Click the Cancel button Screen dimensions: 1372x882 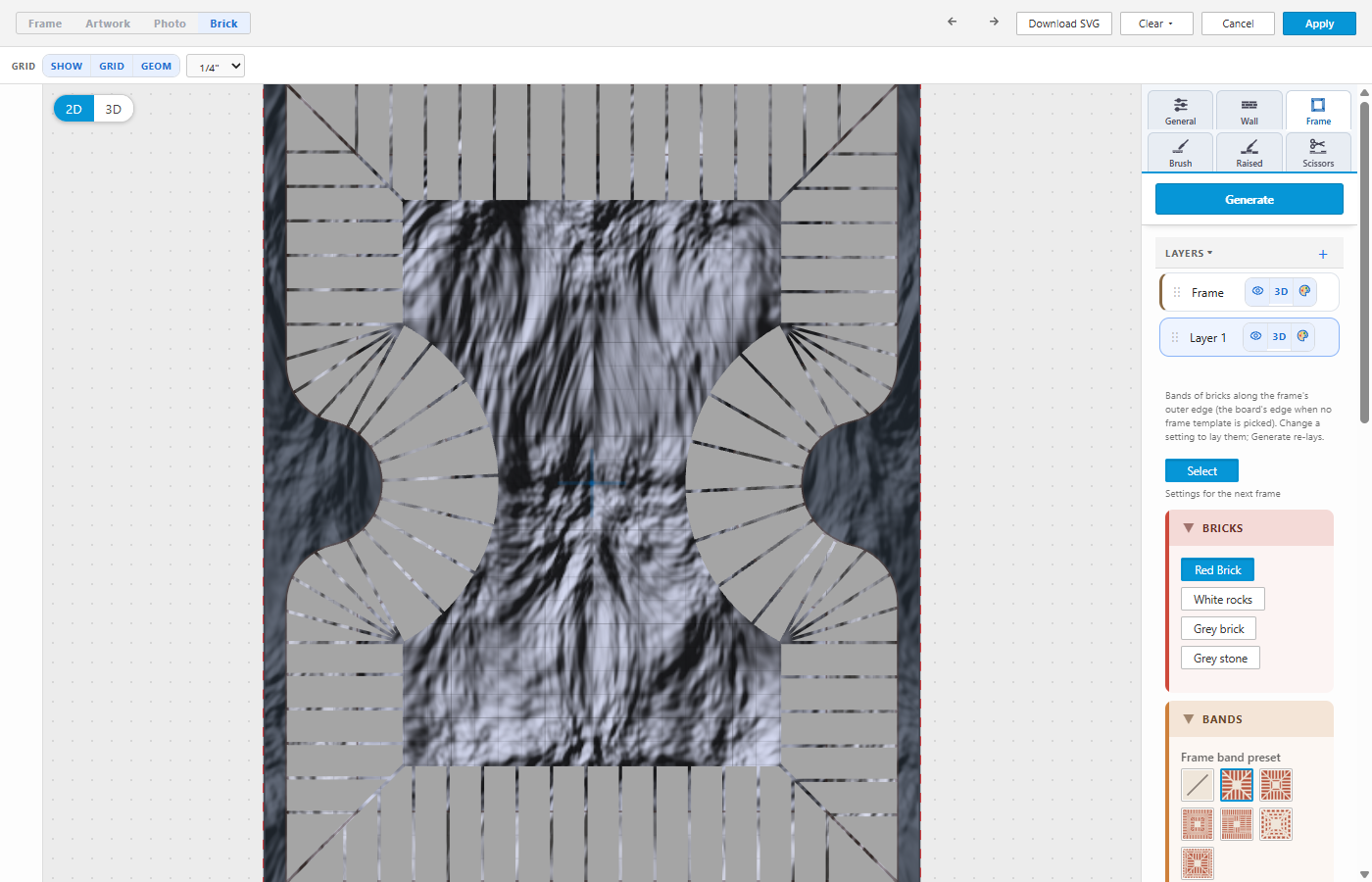(1238, 24)
